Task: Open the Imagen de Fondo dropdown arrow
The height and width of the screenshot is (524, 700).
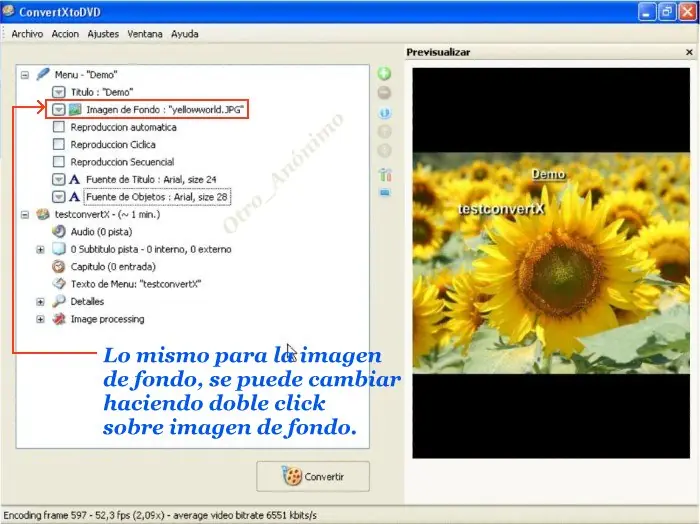Action: point(59,109)
